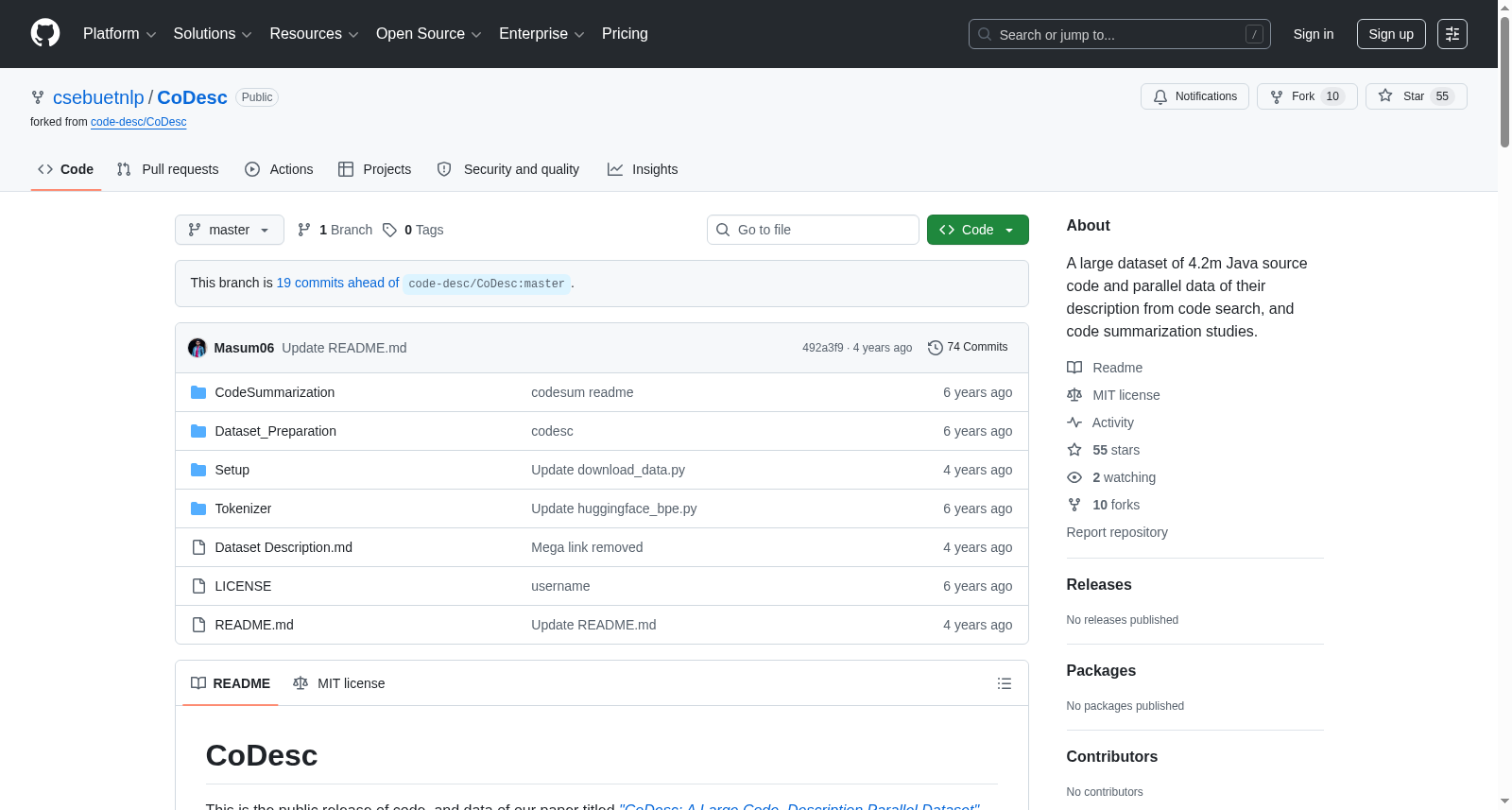Open the code-desc/CoDesc forked-from link
The image size is (1512, 810).
point(139,122)
